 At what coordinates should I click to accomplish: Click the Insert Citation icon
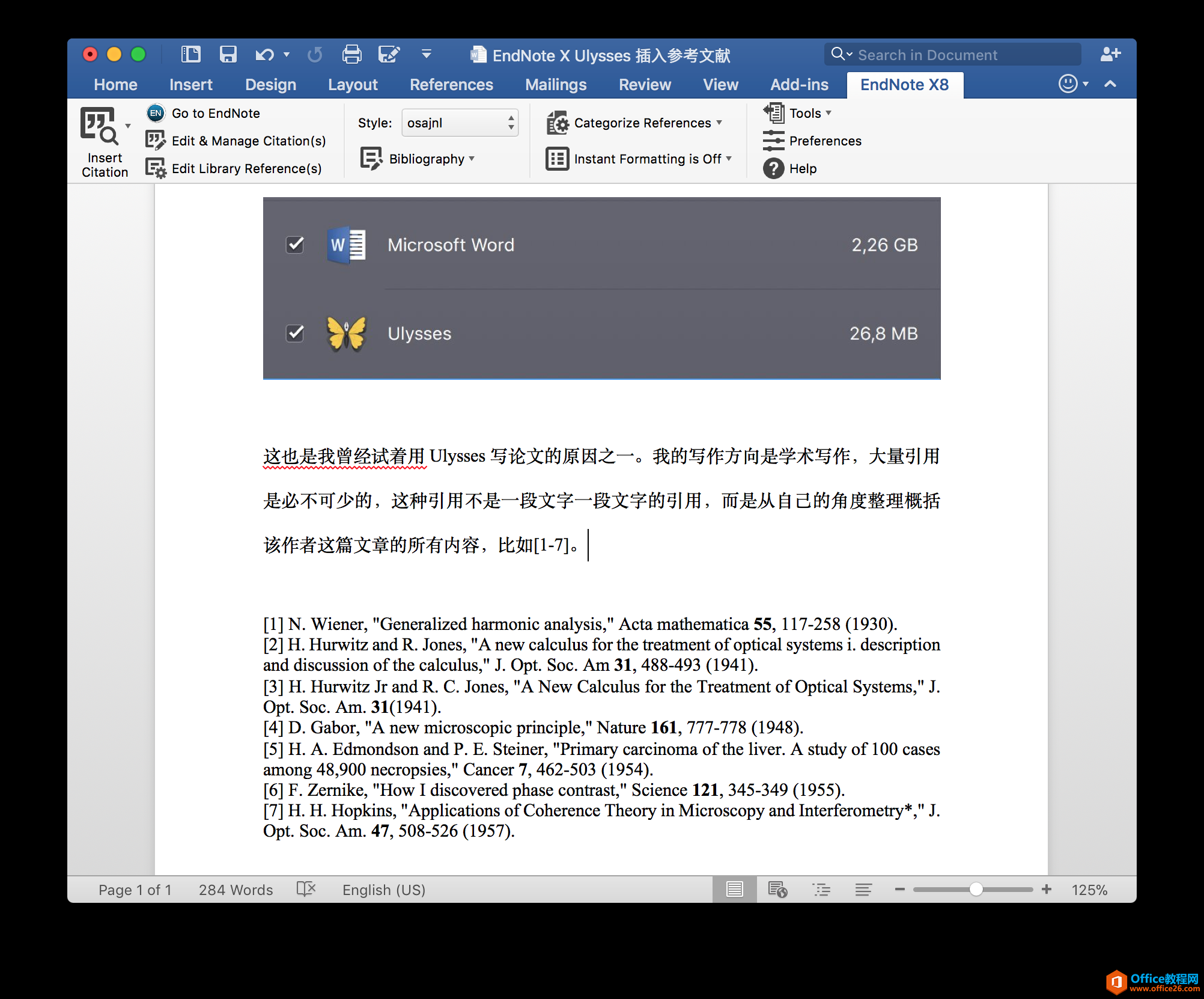(100, 127)
